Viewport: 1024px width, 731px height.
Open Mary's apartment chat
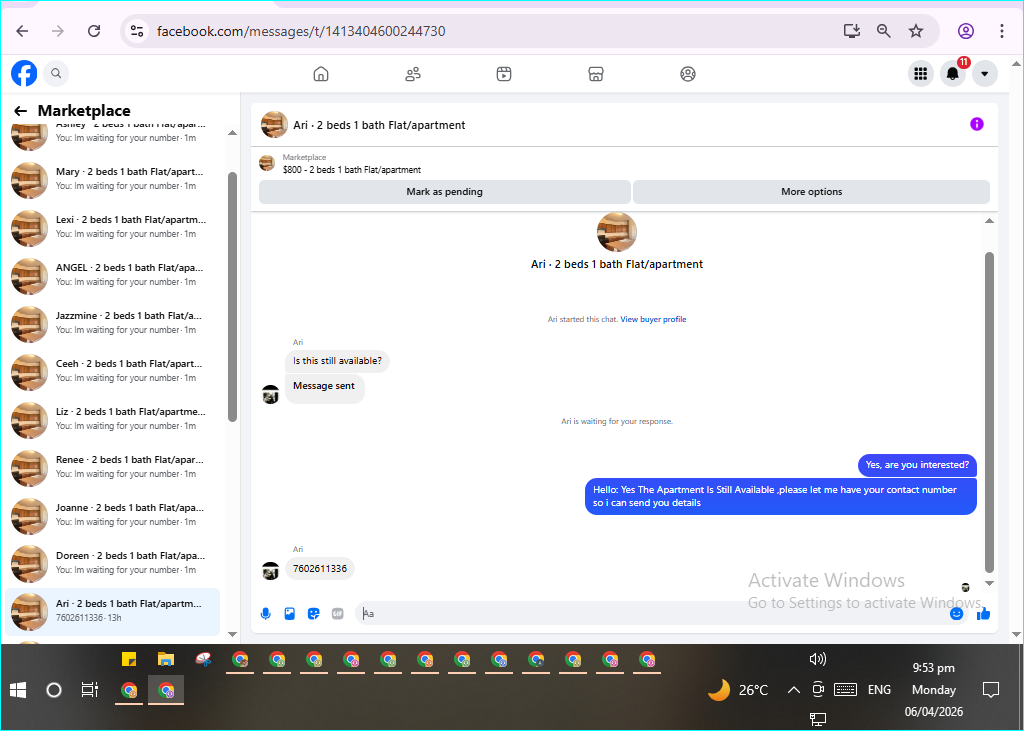click(x=112, y=179)
